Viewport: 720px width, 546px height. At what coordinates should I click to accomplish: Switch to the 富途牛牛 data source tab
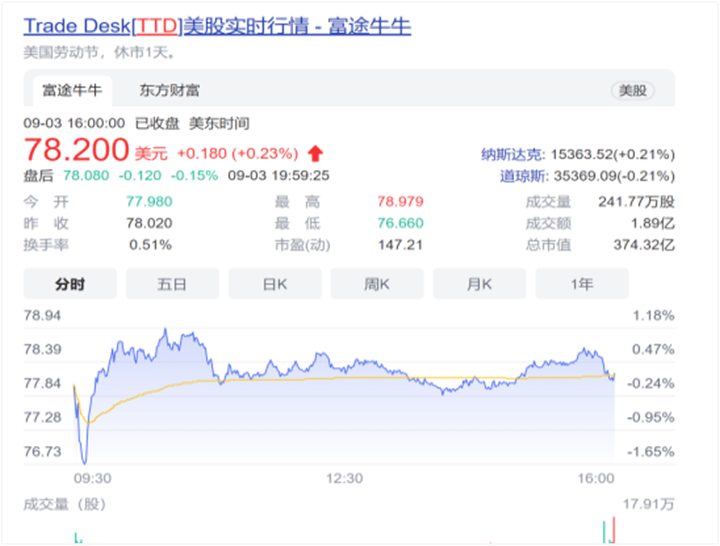[72, 90]
